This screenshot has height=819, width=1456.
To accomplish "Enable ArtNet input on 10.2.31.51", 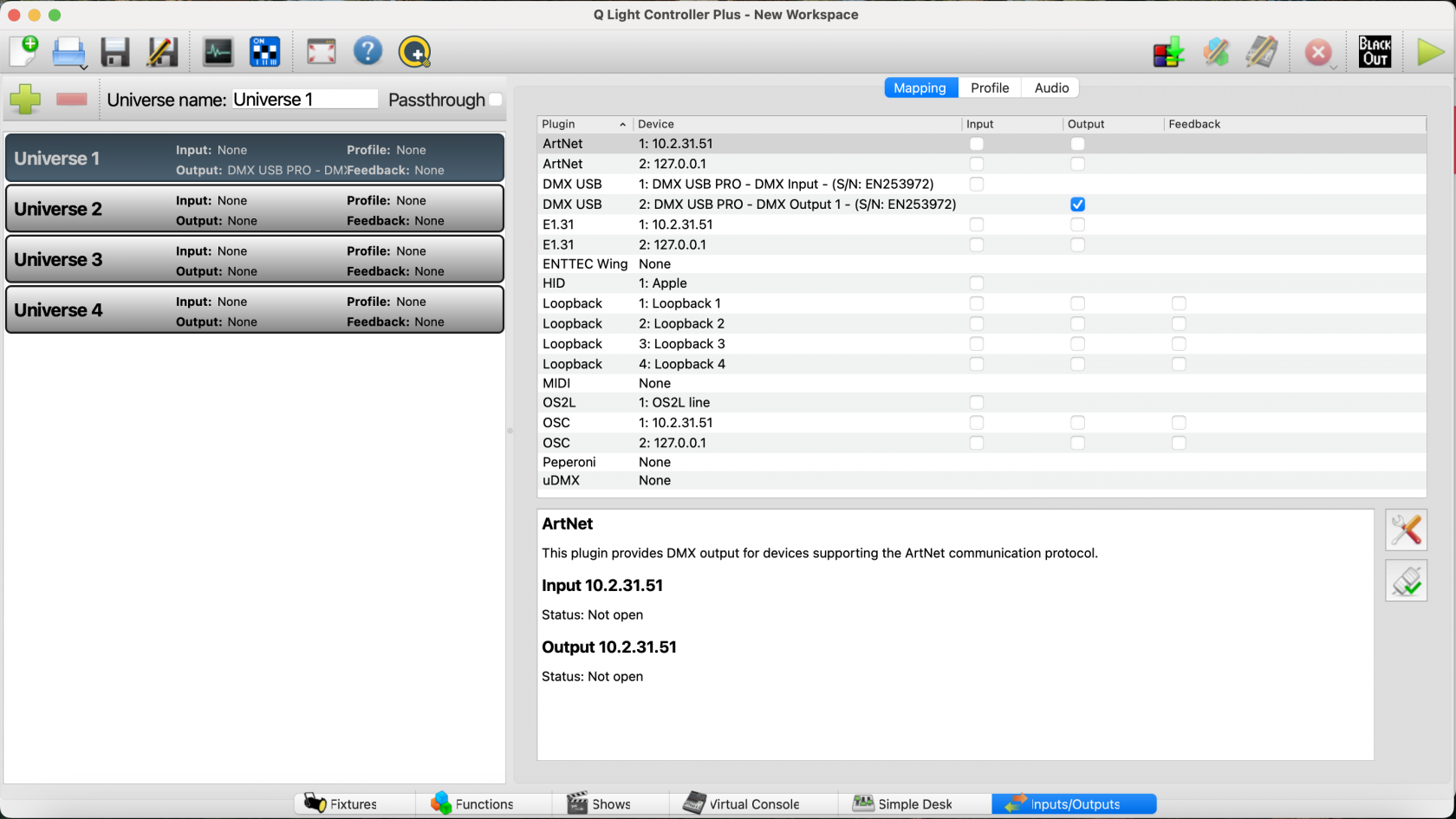I will point(977,143).
